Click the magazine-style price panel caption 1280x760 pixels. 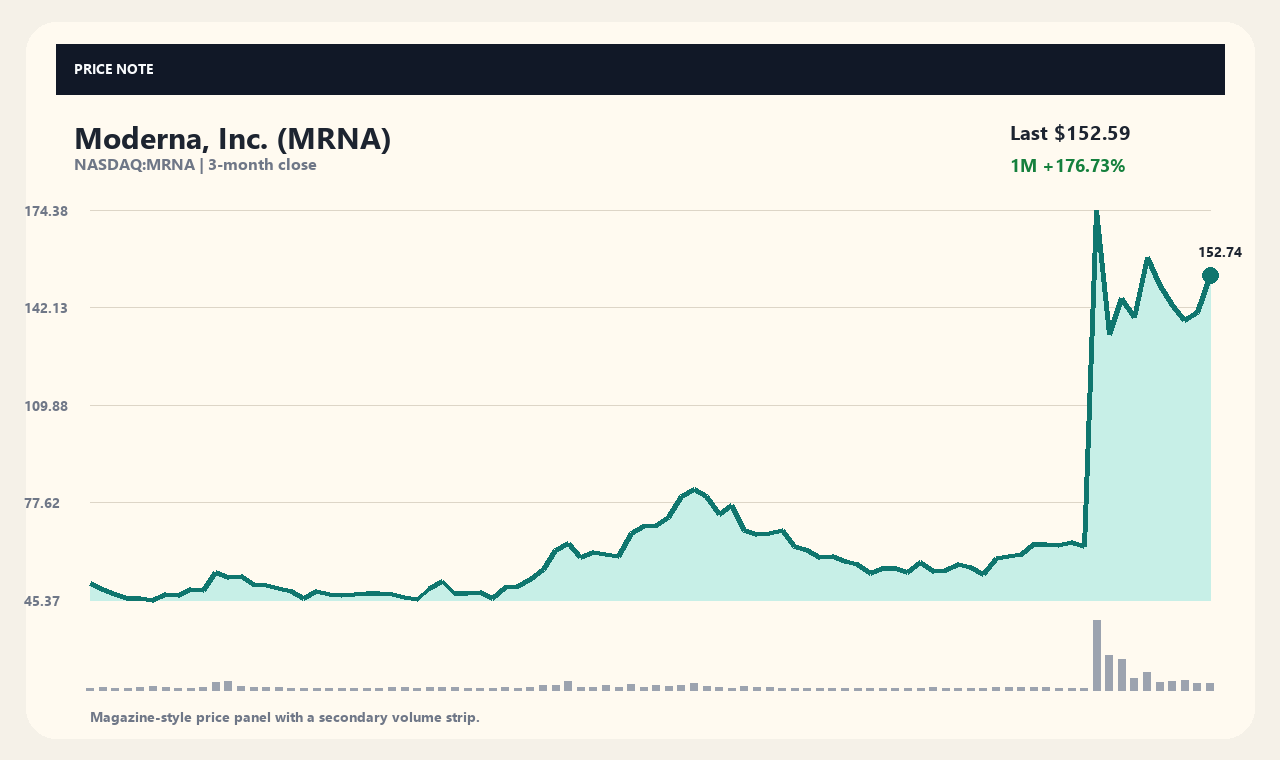pyautogui.click(x=285, y=717)
